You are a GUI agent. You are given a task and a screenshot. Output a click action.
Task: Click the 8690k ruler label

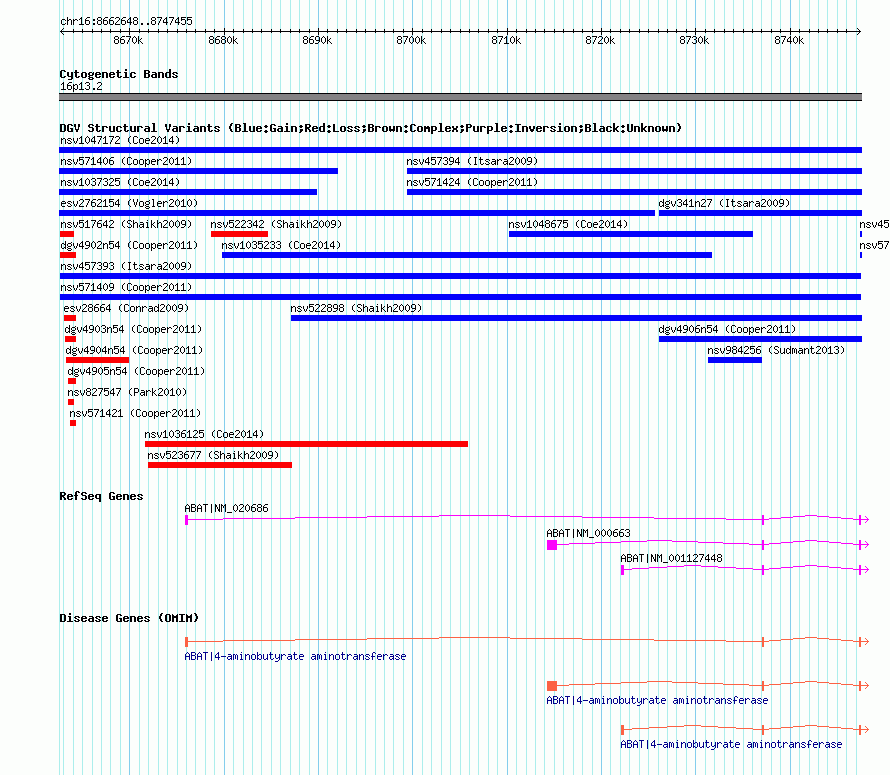point(317,40)
